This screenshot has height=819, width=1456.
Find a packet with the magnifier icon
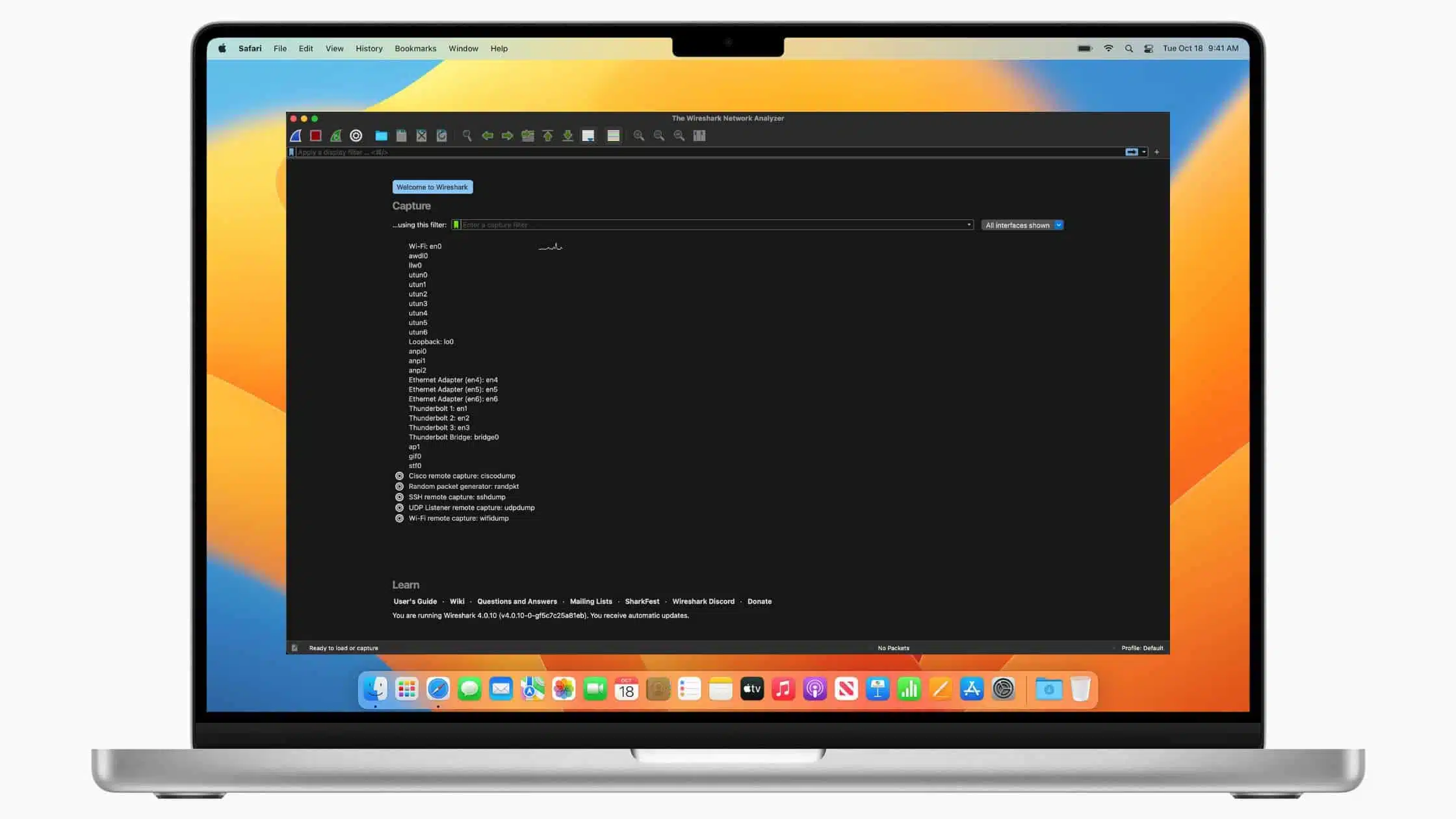[x=467, y=136]
